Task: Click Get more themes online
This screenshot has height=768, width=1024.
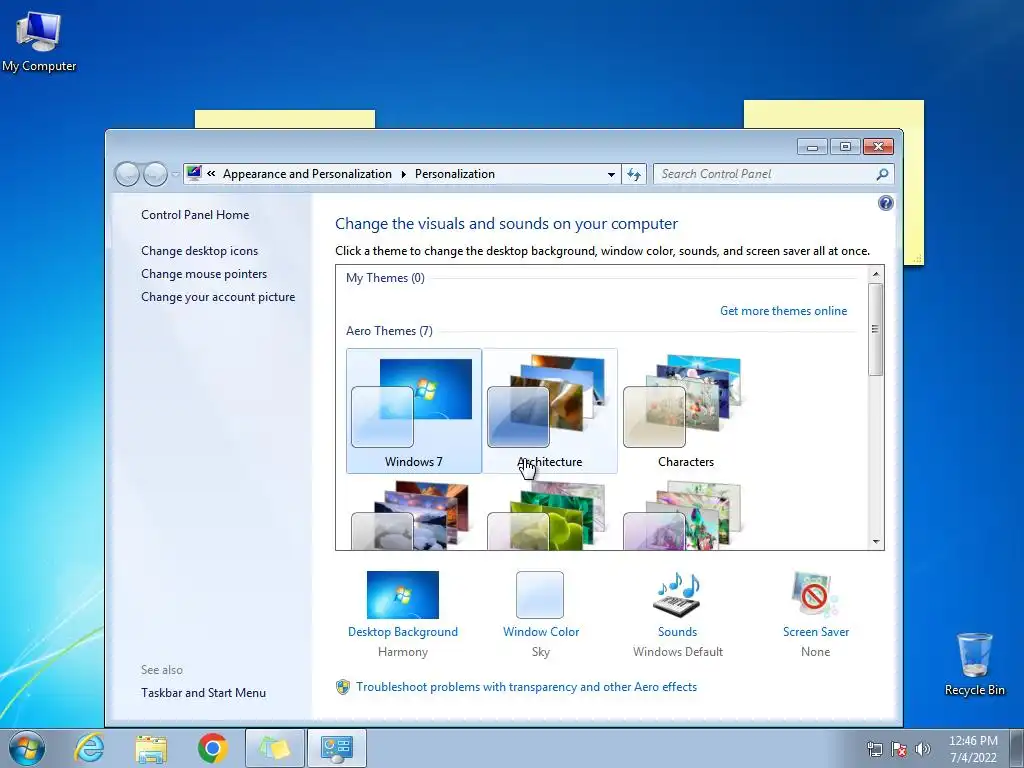Action: coord(783,311)
